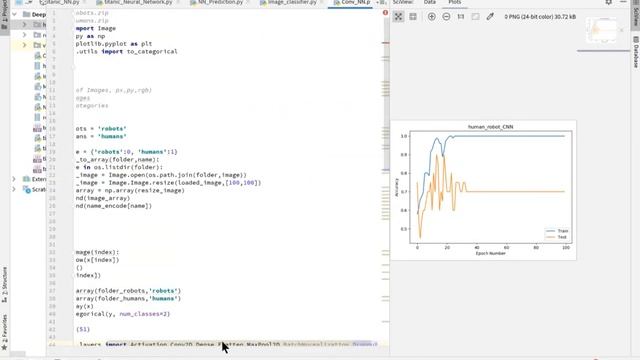The image size is (640, 360).
Task: Click the human_robot_CNN accuracy plot image
Action: pos(483,190)
